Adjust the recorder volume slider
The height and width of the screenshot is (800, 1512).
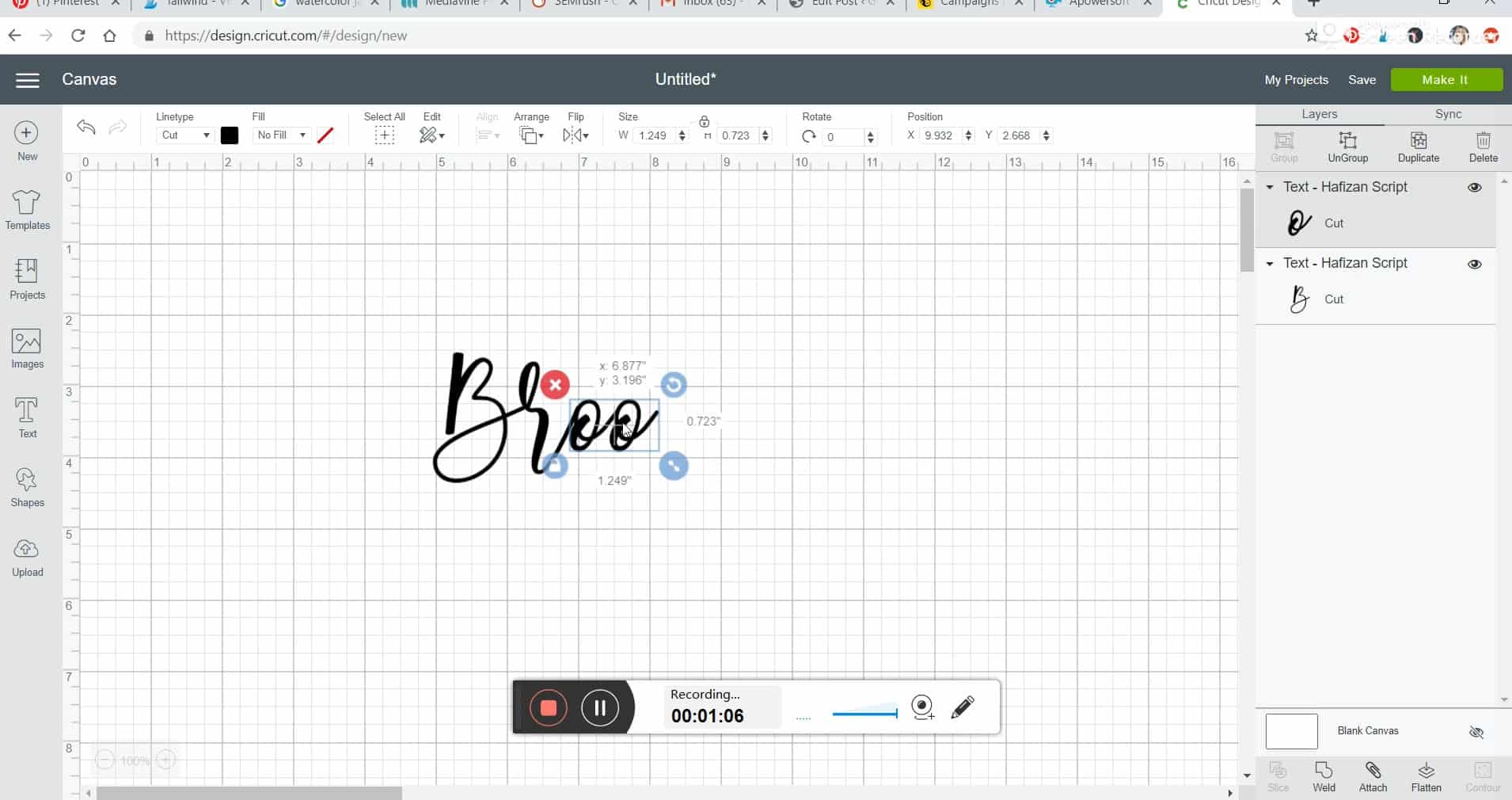(864, 714)
